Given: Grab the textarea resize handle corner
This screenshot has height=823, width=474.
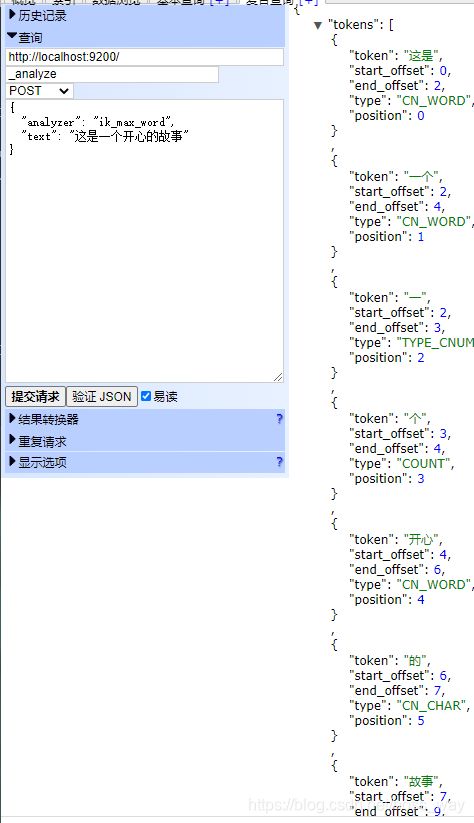Looking at the screenshot, I should point(278,377).
